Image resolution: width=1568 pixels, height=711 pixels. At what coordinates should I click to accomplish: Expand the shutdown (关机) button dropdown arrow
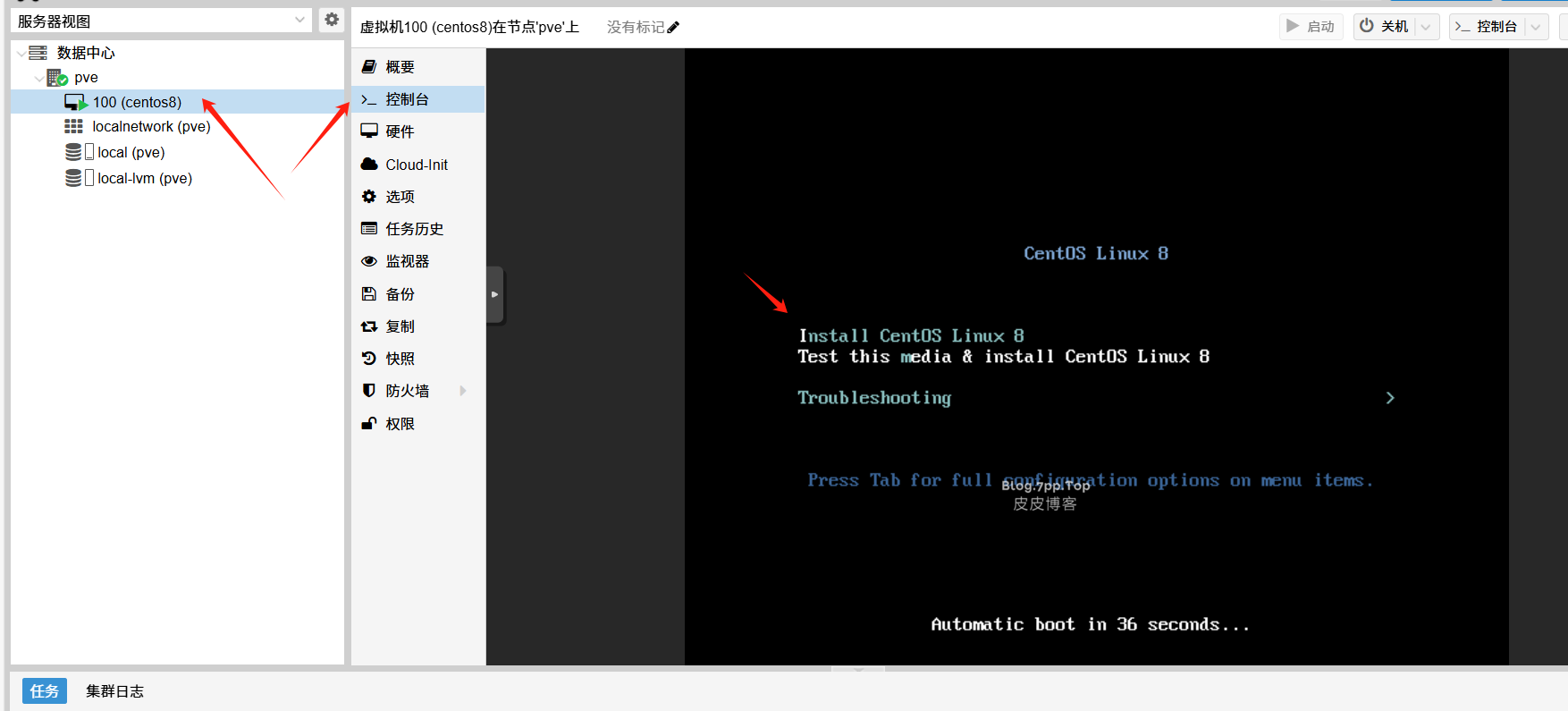[1427, 27]
